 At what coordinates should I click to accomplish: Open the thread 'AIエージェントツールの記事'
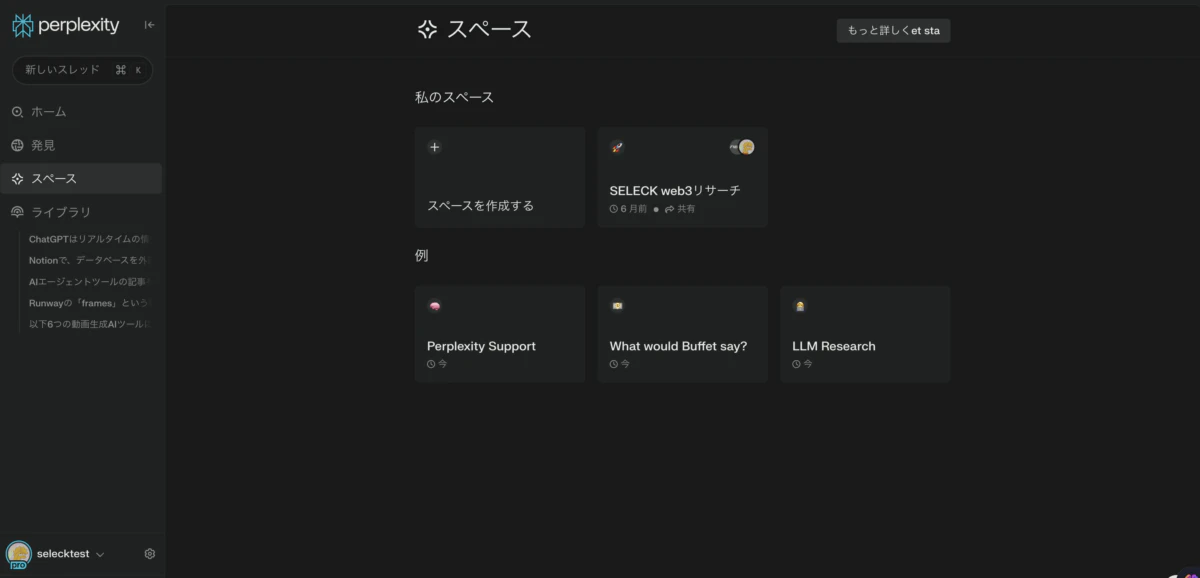pyautogui.click(x=89, y=282)
